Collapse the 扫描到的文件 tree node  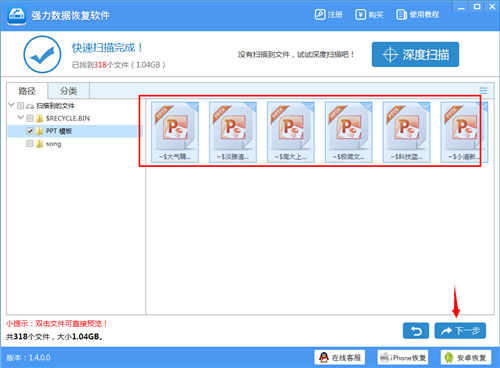coord(11,105)
